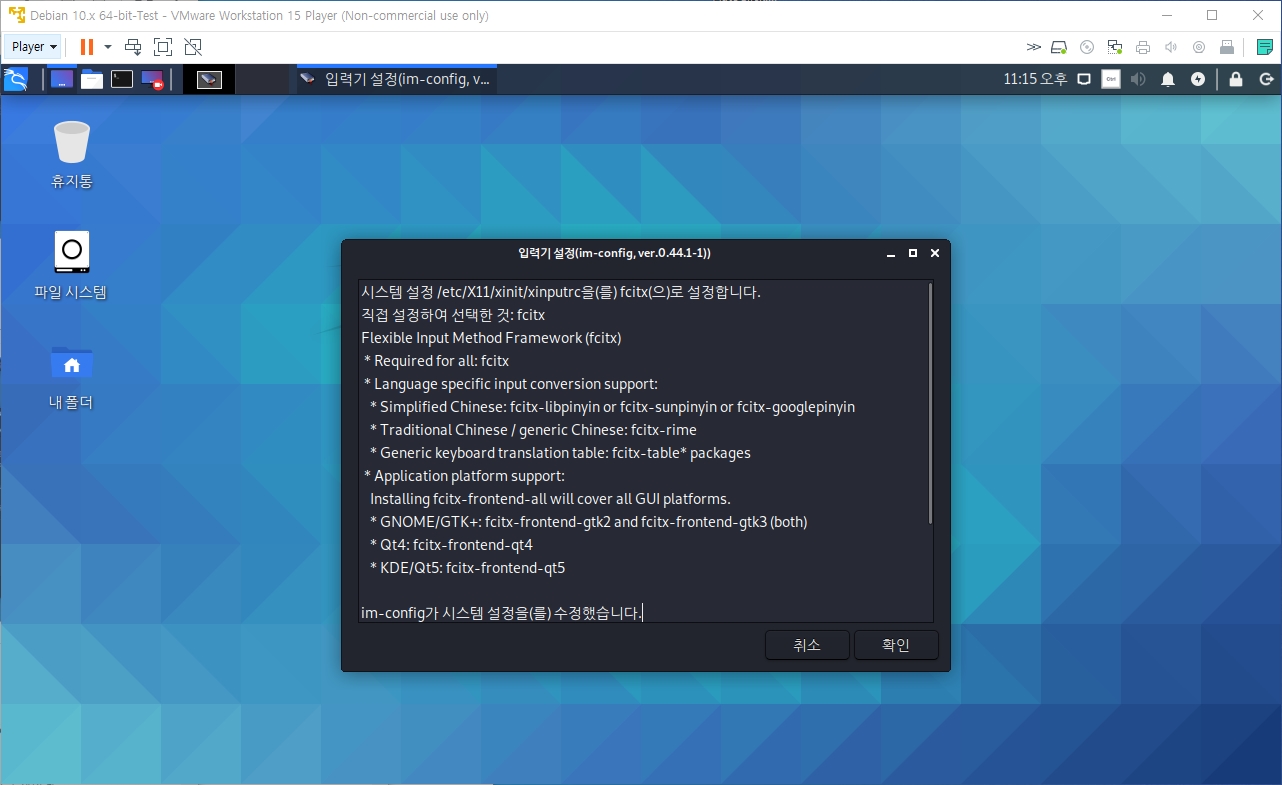Open the VMware message log note
This screenshot has height=785, width=1282.
(1264, 47)
